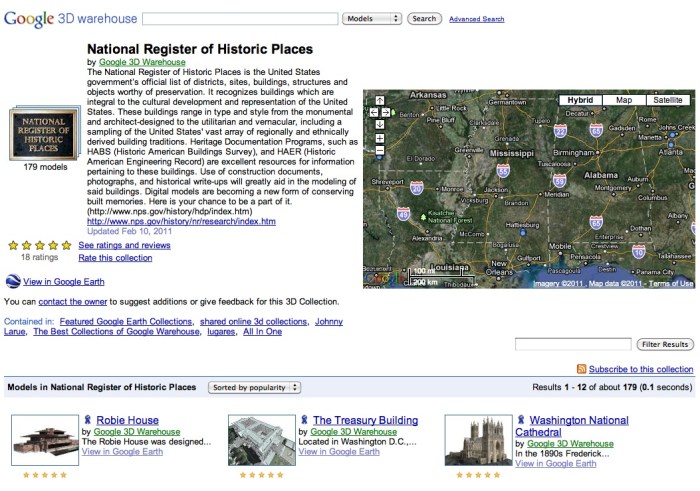Open See ratings and reviews link
This screenshot has height=491, width=700.
click(124, 245)
